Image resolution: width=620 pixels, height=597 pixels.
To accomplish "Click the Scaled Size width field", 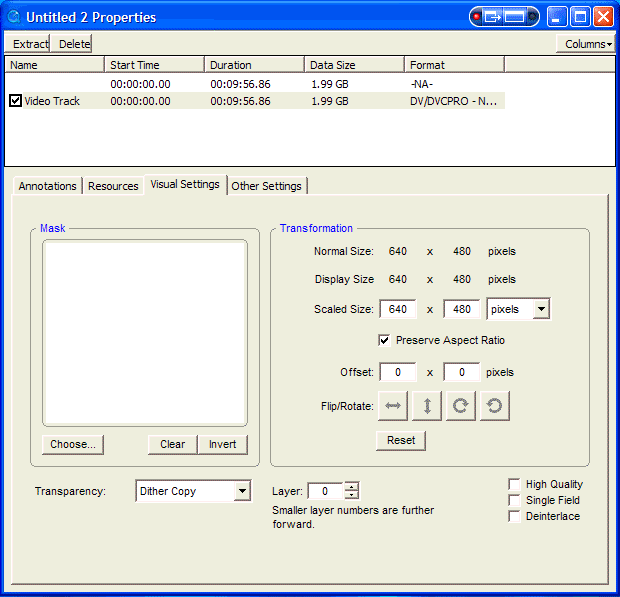I will (398, 310).
